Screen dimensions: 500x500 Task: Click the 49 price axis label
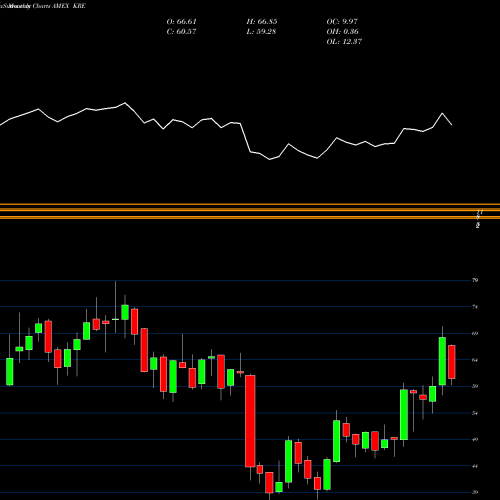[x=475, y=439]
